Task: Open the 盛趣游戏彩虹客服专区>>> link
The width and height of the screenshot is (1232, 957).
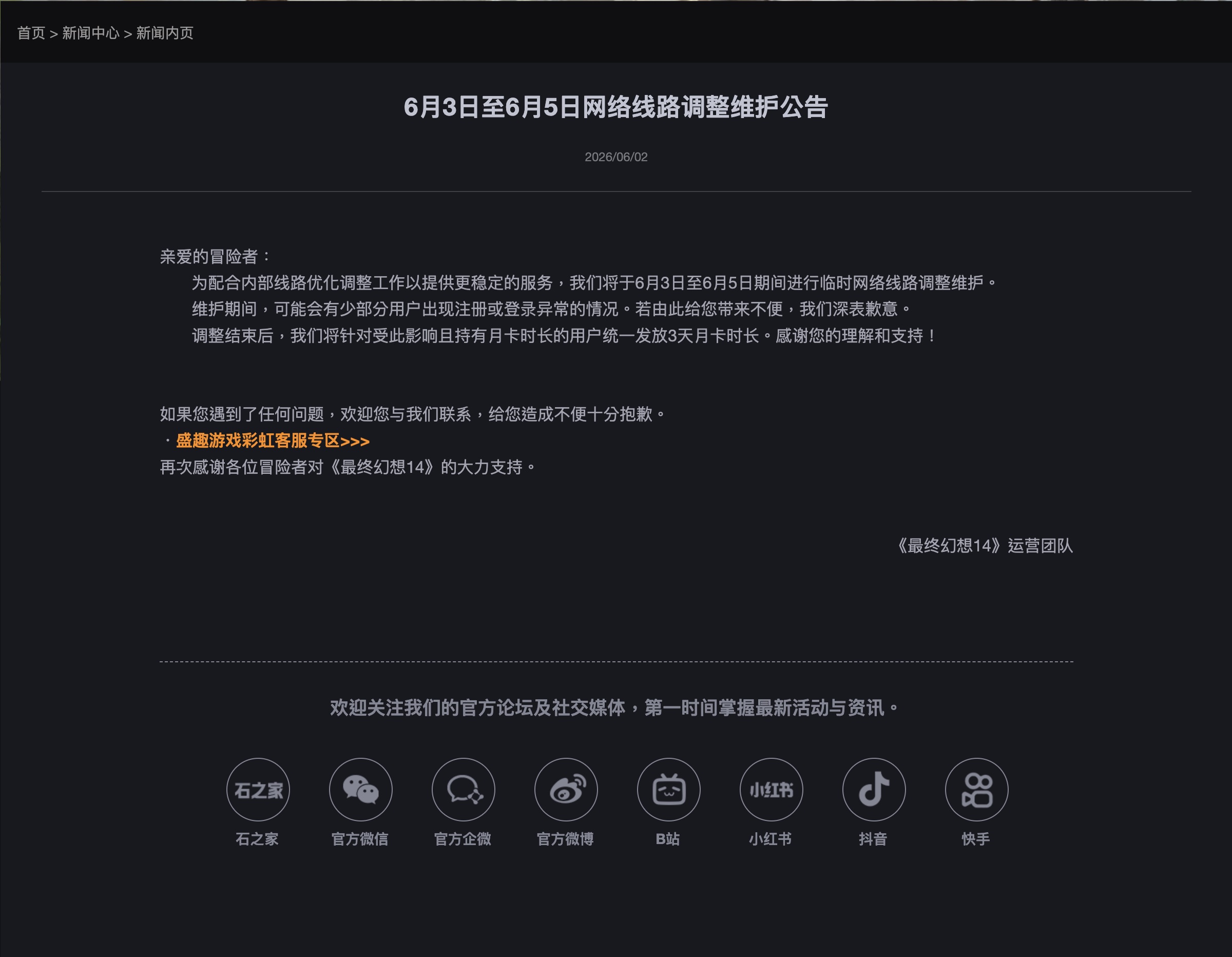Action: [273, 441]
